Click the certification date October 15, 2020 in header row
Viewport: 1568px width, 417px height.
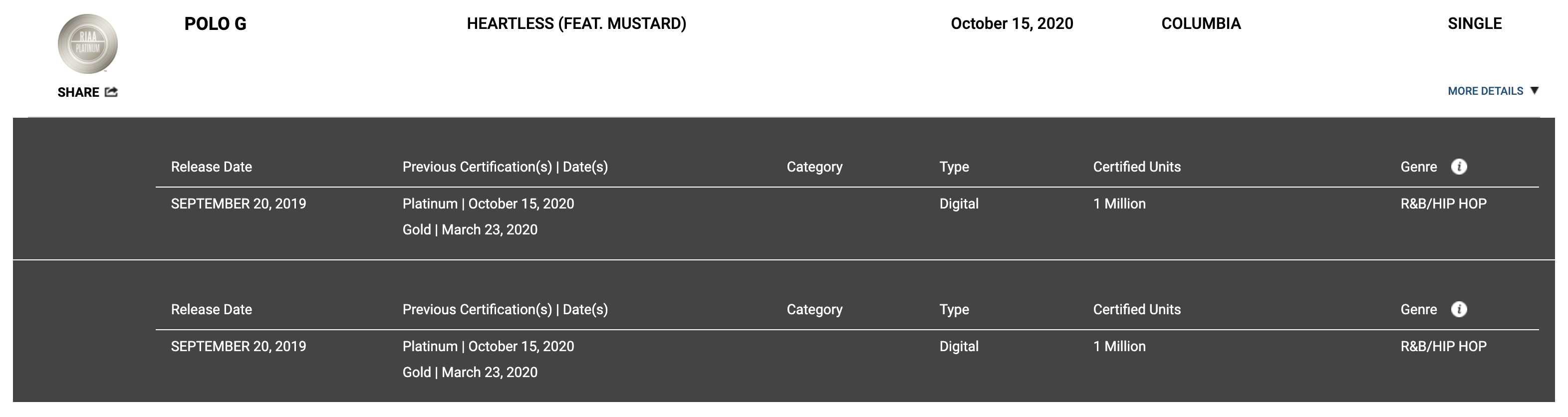[1012, 24]
